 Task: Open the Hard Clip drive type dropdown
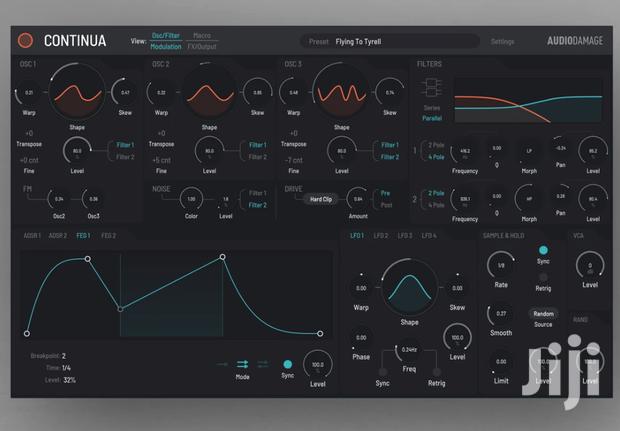pos(321,199)
